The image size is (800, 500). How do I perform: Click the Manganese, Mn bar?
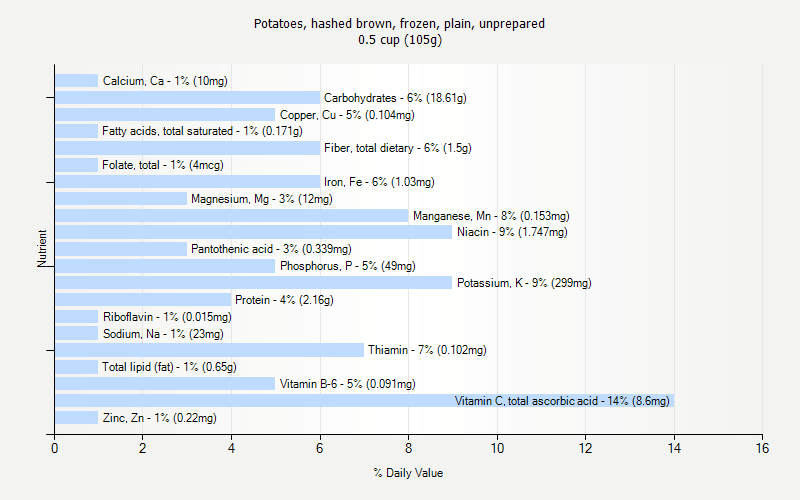[232, 215]
